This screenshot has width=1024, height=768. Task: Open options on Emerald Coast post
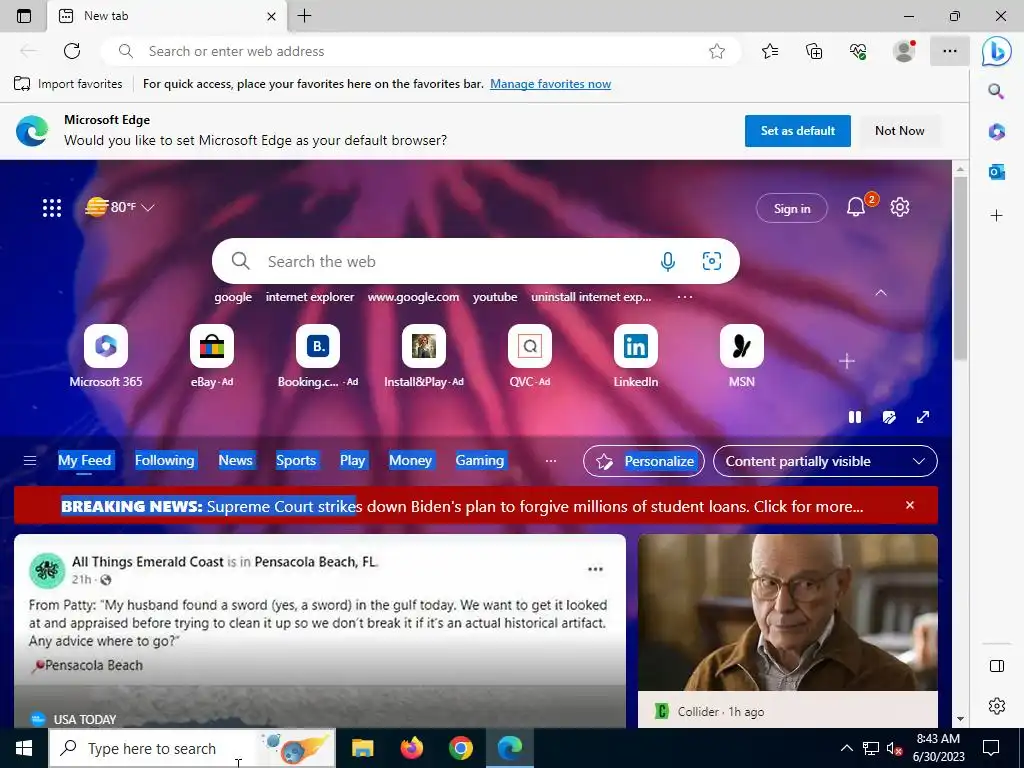[595, 569]
